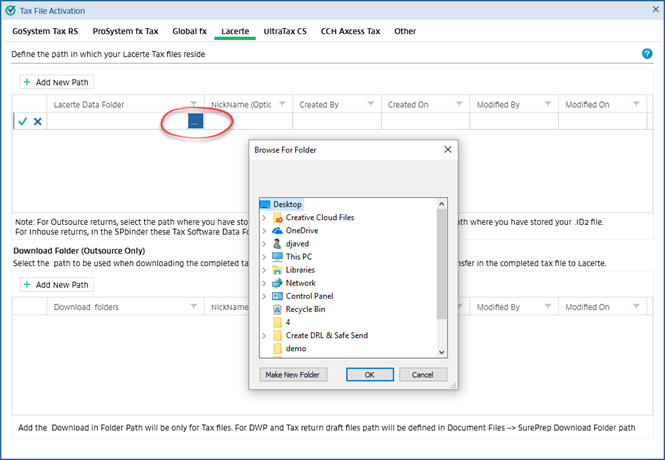The height and width of the screenshot is (460, 665).
Task: Expand the Libraries tree node
Action: click(264, 270)
